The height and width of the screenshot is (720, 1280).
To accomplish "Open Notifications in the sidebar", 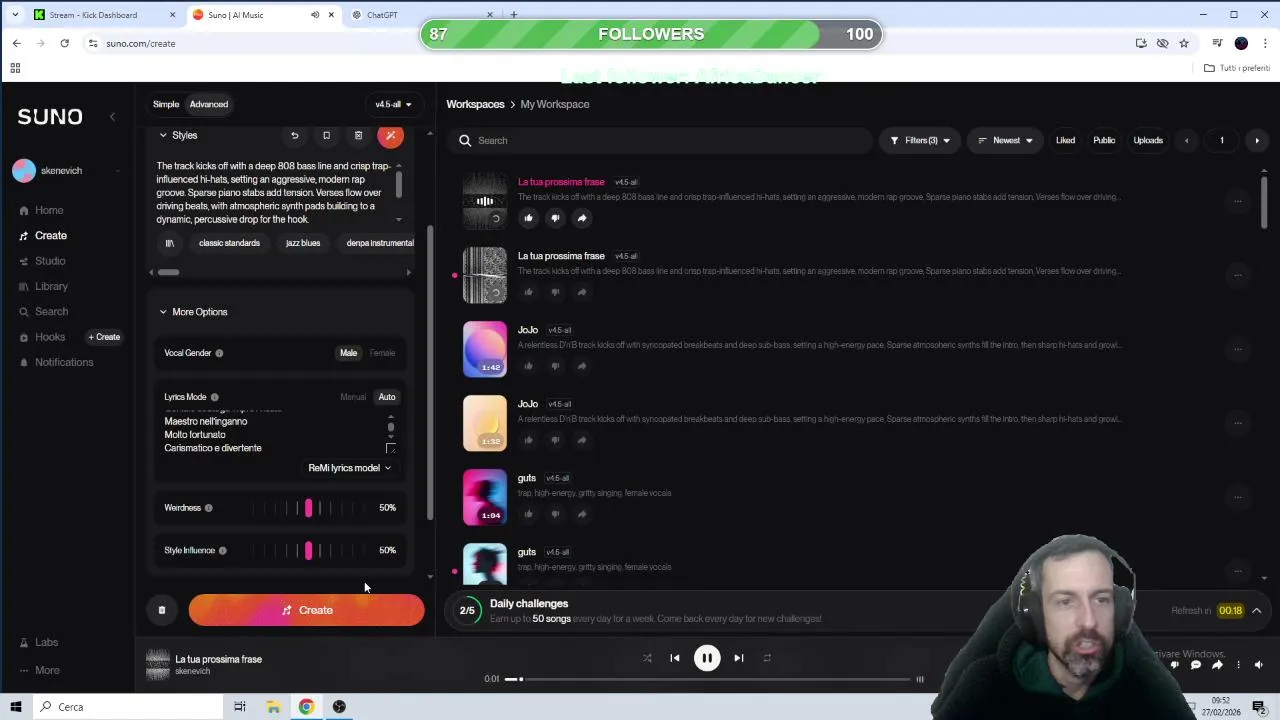I will click(56, 362).
